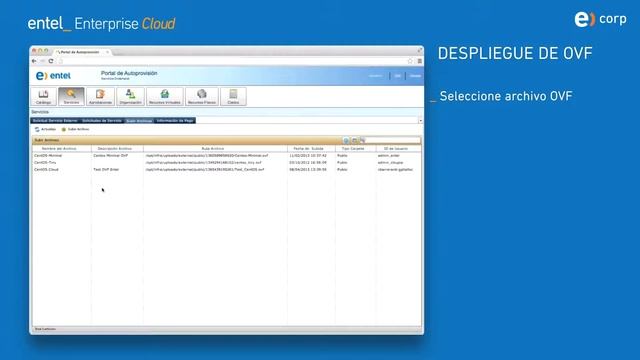Image resolution: width=640 pixels, height=360 pixels.
Task: Open the Organización toolbar icon
Action: (130, 96)
